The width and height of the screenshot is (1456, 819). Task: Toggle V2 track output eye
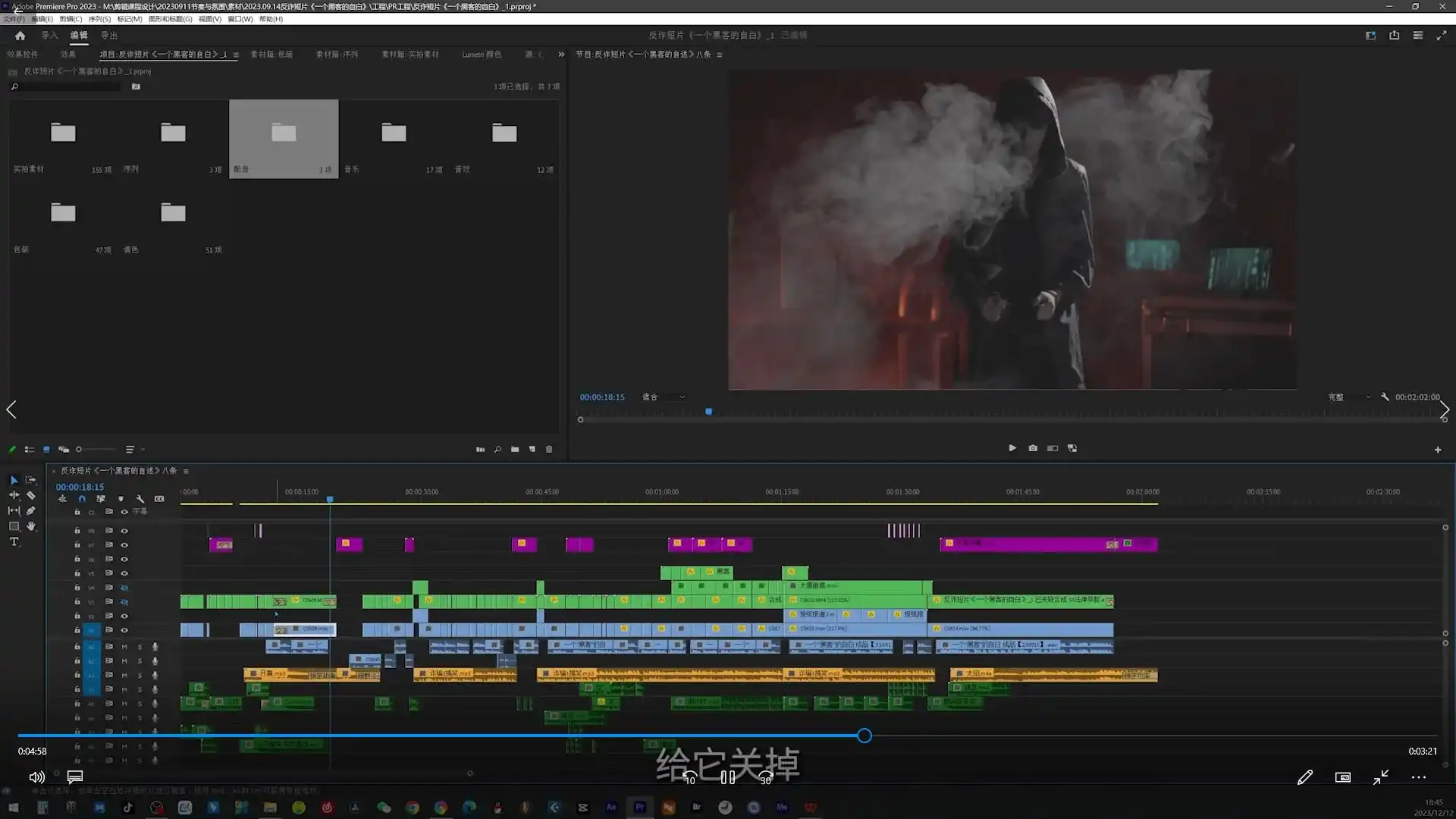pyautogui.click(x=124, y=616)
